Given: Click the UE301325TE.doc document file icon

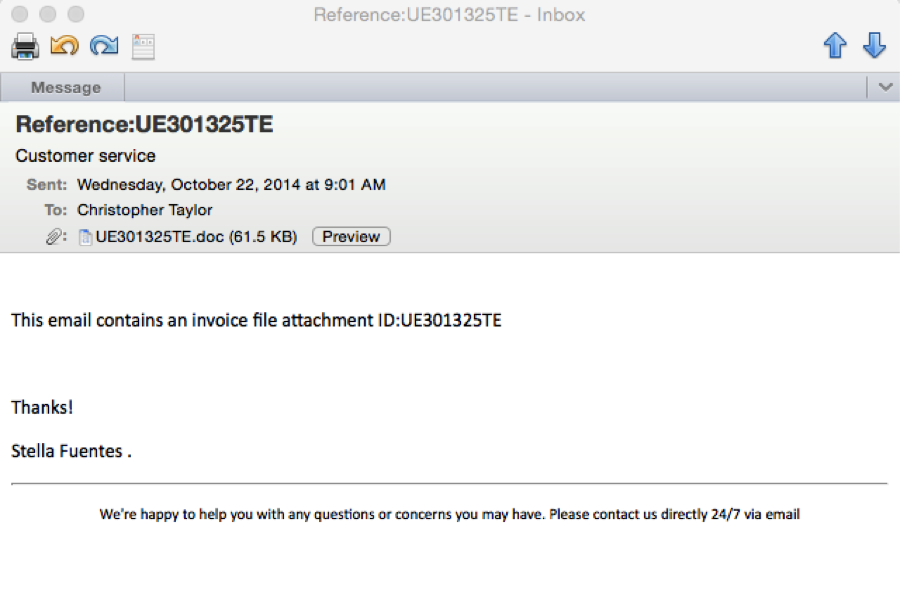Looking at the screenshot, I should pos(86,237).
